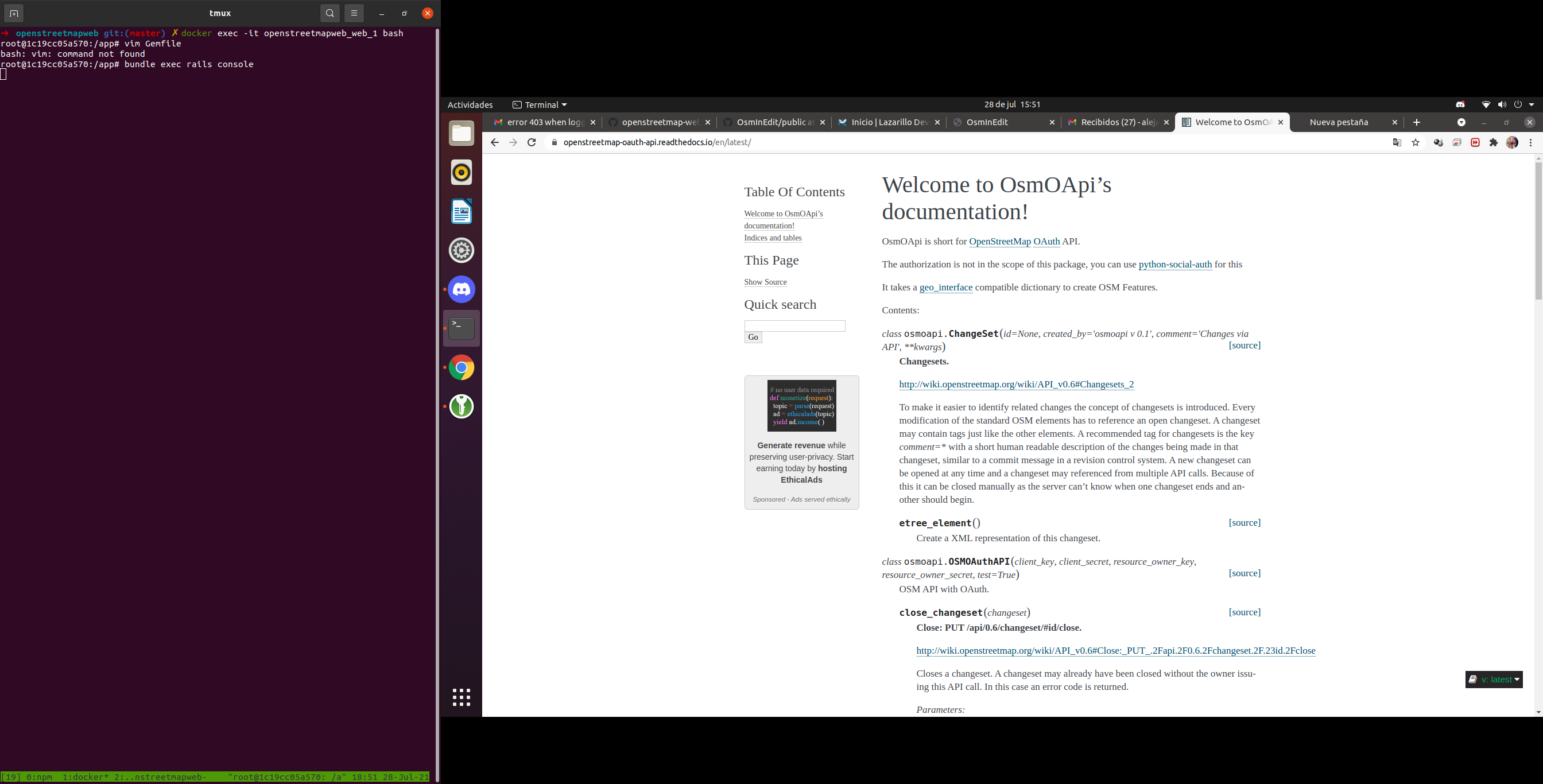View [source] for etree_element()
Viewport: 1543px width, 784px height.
click(x=1244, y=523)
